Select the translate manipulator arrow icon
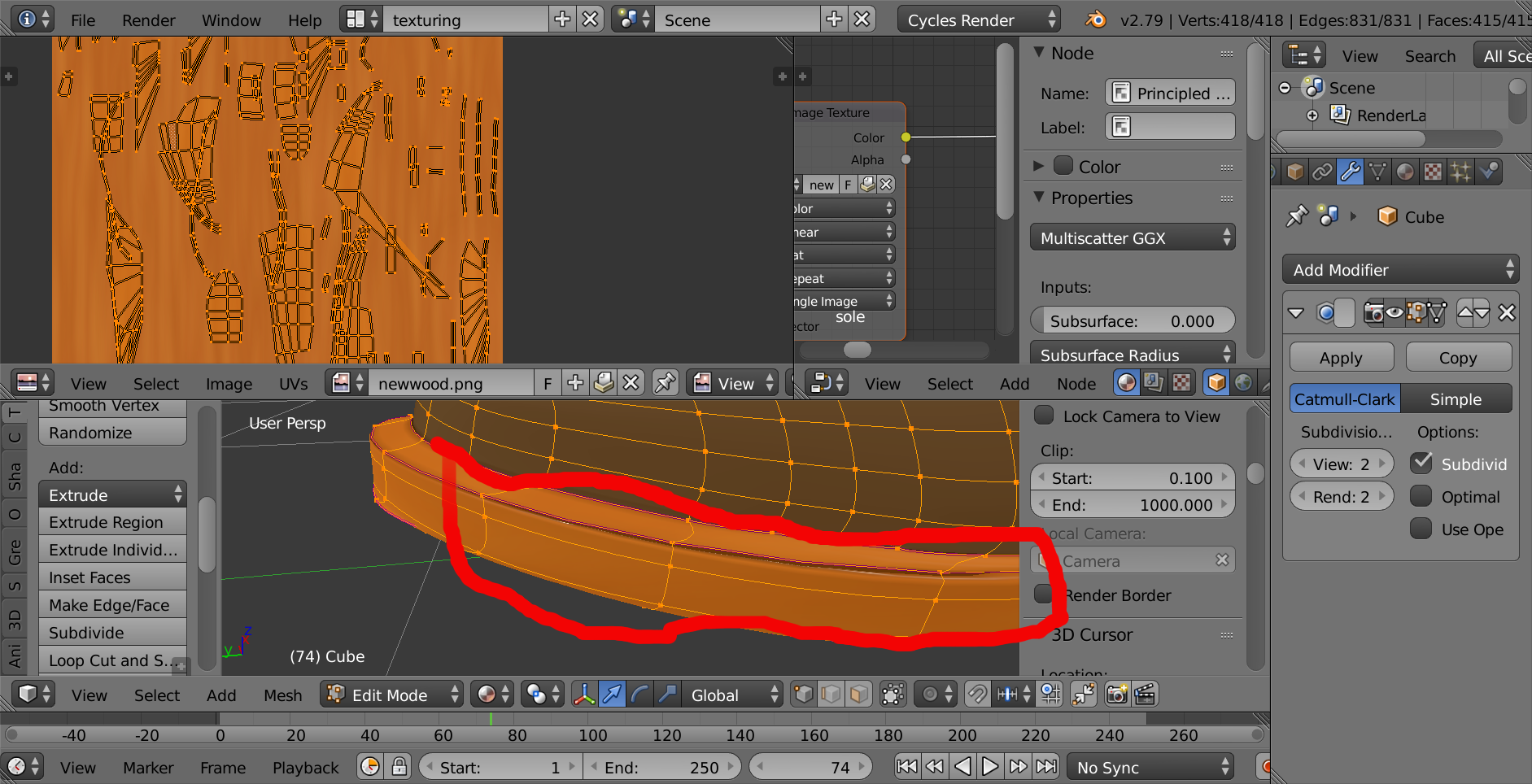The height and width of the screenshot is (784, 1532). click(612, 695)
